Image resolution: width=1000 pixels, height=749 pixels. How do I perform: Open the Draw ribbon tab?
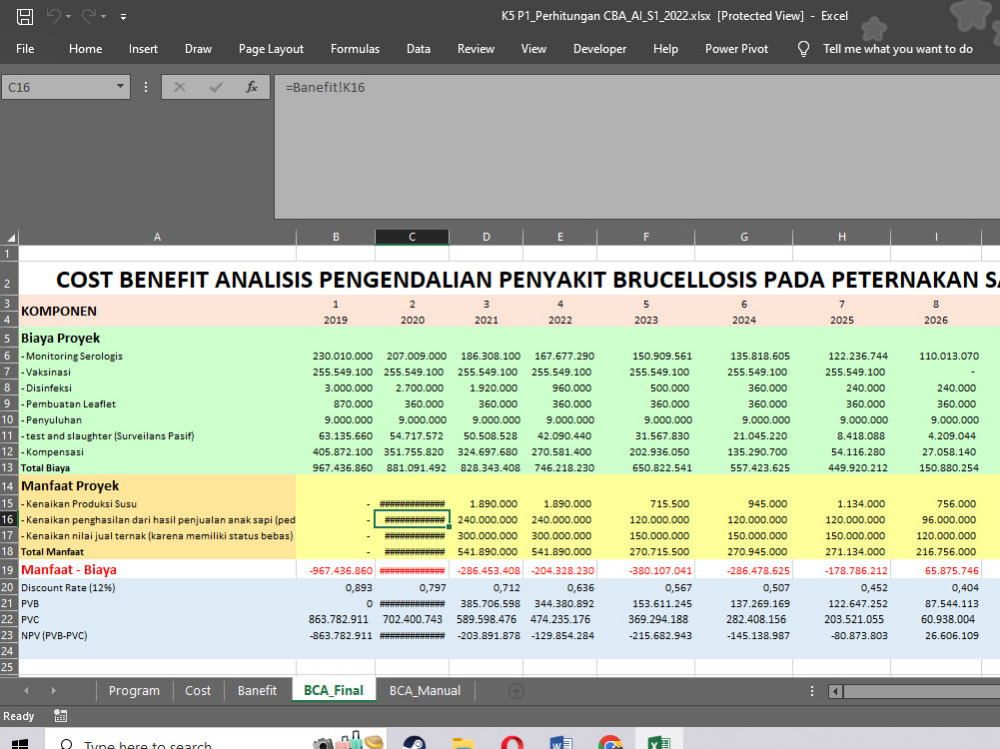(x=198, y=48)
